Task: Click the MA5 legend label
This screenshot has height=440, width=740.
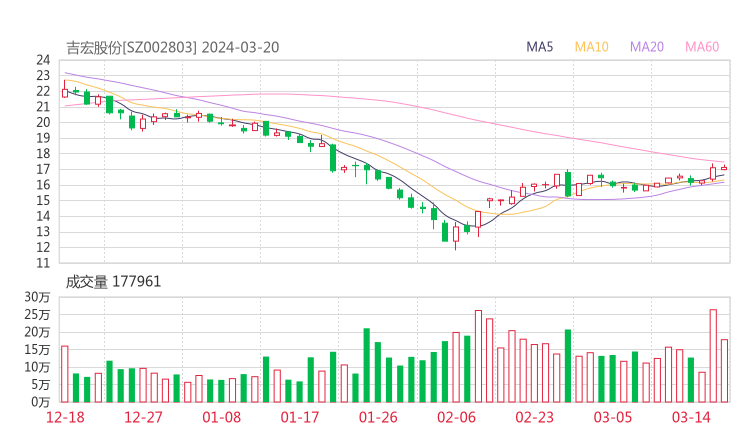Action: 539,47
